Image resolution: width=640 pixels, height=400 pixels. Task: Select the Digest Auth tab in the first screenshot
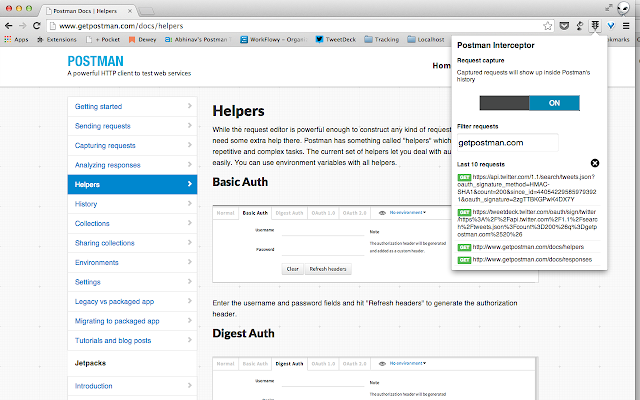[x=289, y=213]
